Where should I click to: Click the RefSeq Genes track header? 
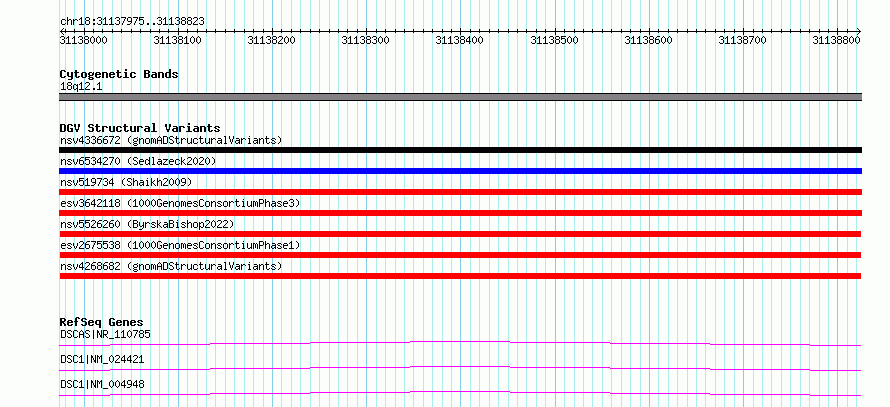[101, 322]
